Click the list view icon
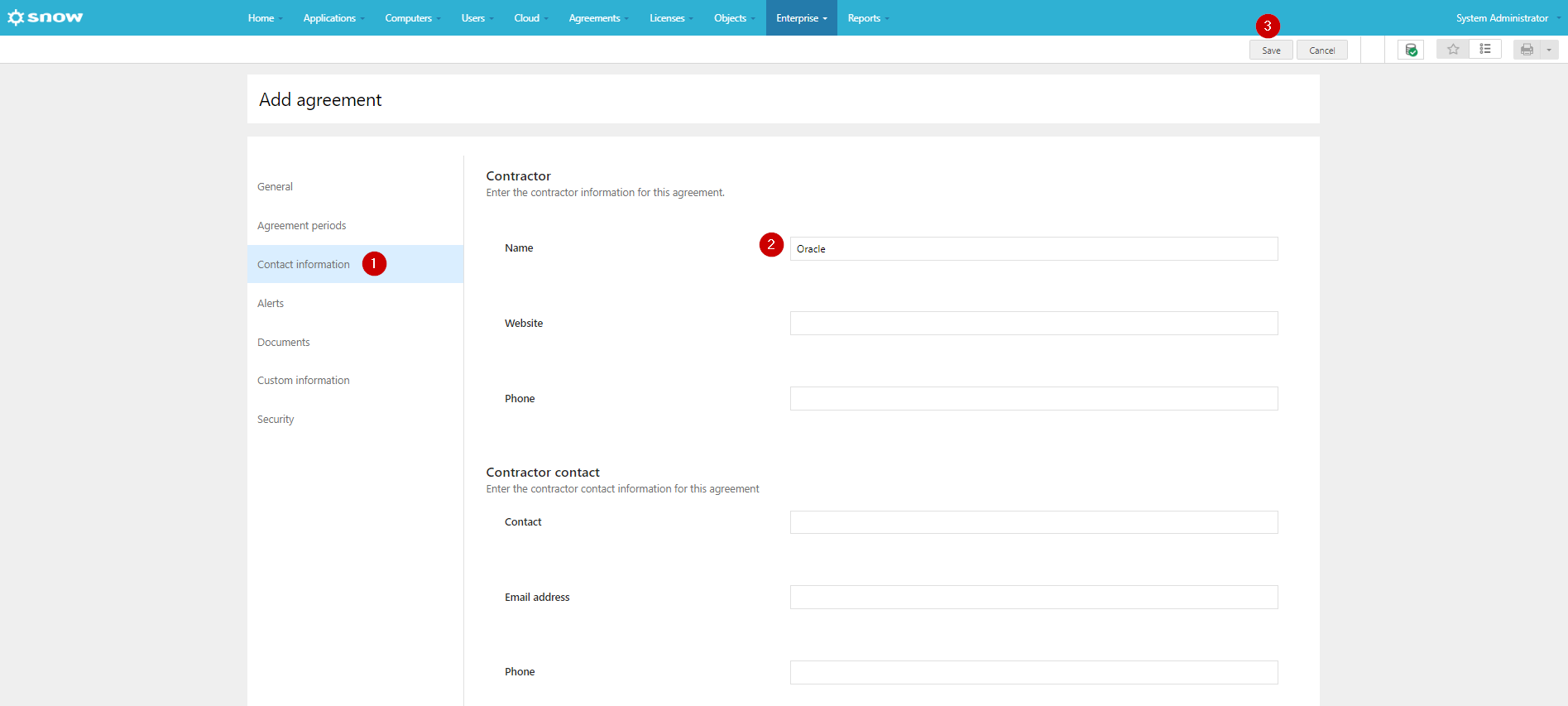The image size is (1568, 706). [1485, 50]
